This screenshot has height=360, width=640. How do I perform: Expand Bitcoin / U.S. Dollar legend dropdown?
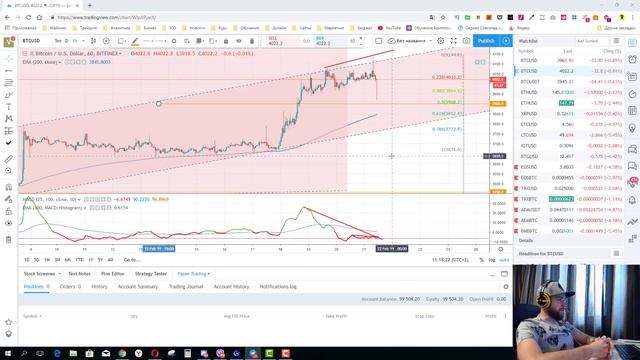tap(120, 53)
